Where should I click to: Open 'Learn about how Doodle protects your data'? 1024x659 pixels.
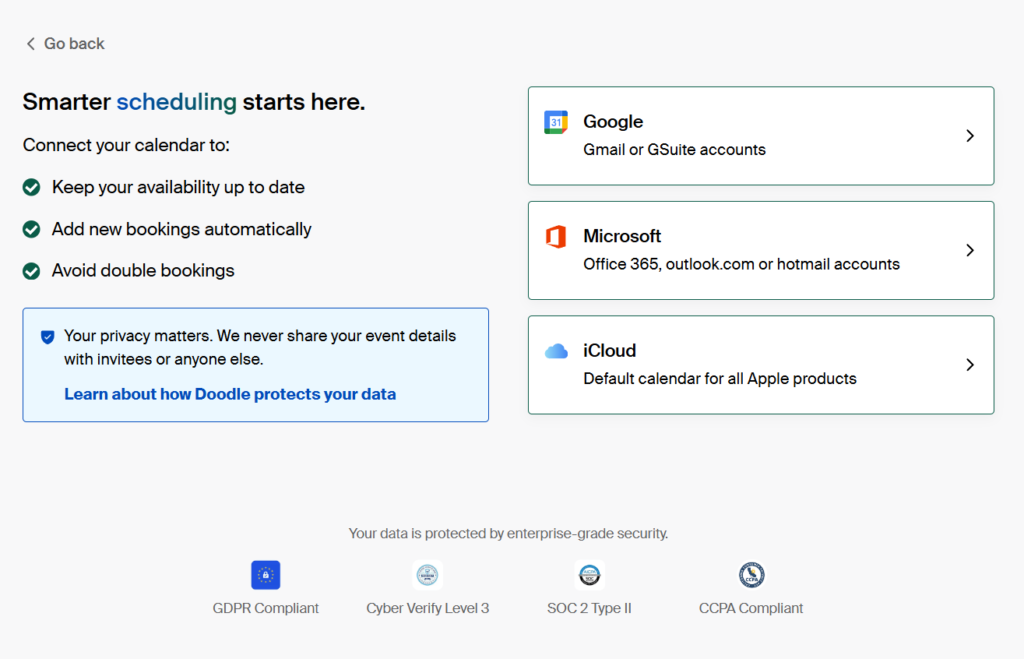pyautogui.click(x=230, y=394)
